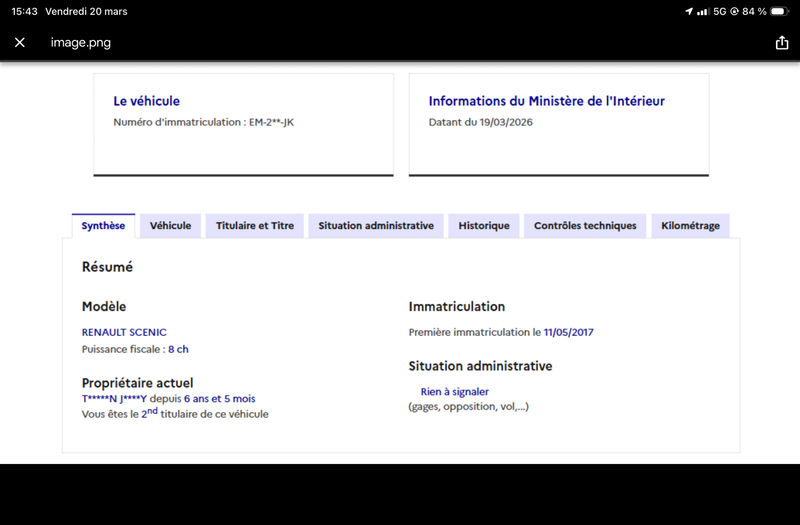Tap the image.png file title
Viewport: 800px width, 525px height.
tap(81, 42)
